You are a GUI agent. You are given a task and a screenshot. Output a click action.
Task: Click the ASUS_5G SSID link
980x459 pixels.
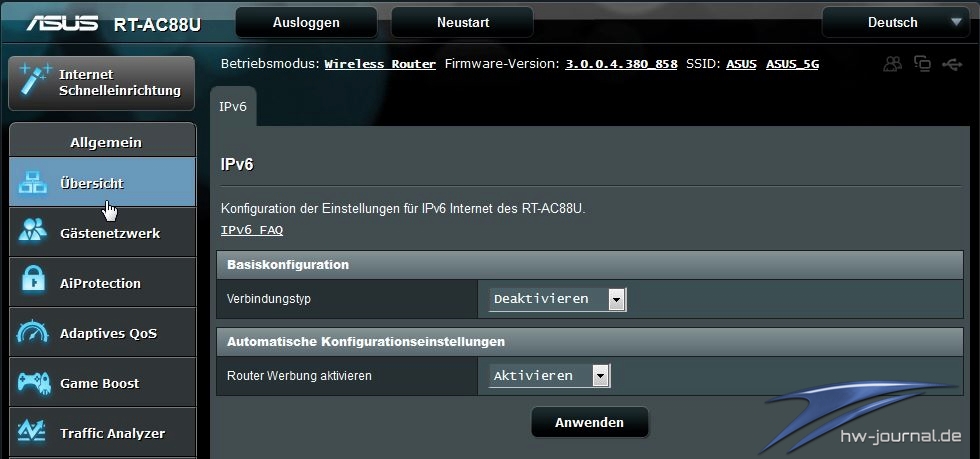792,64
